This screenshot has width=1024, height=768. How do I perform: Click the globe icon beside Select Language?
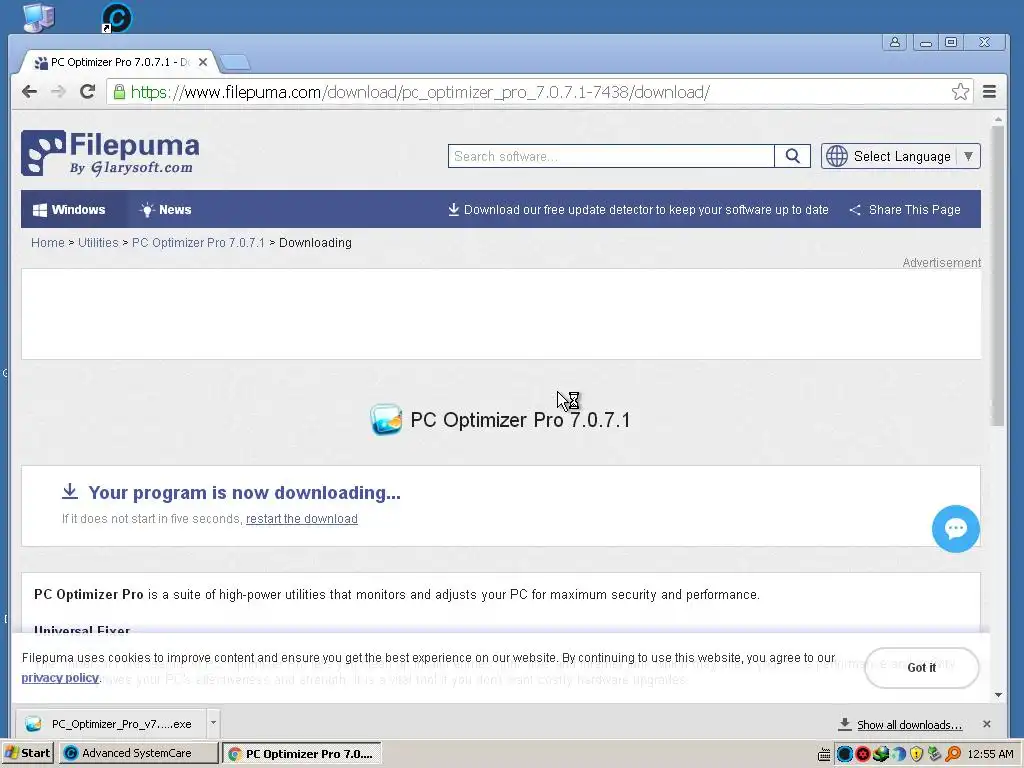[837, 156]
